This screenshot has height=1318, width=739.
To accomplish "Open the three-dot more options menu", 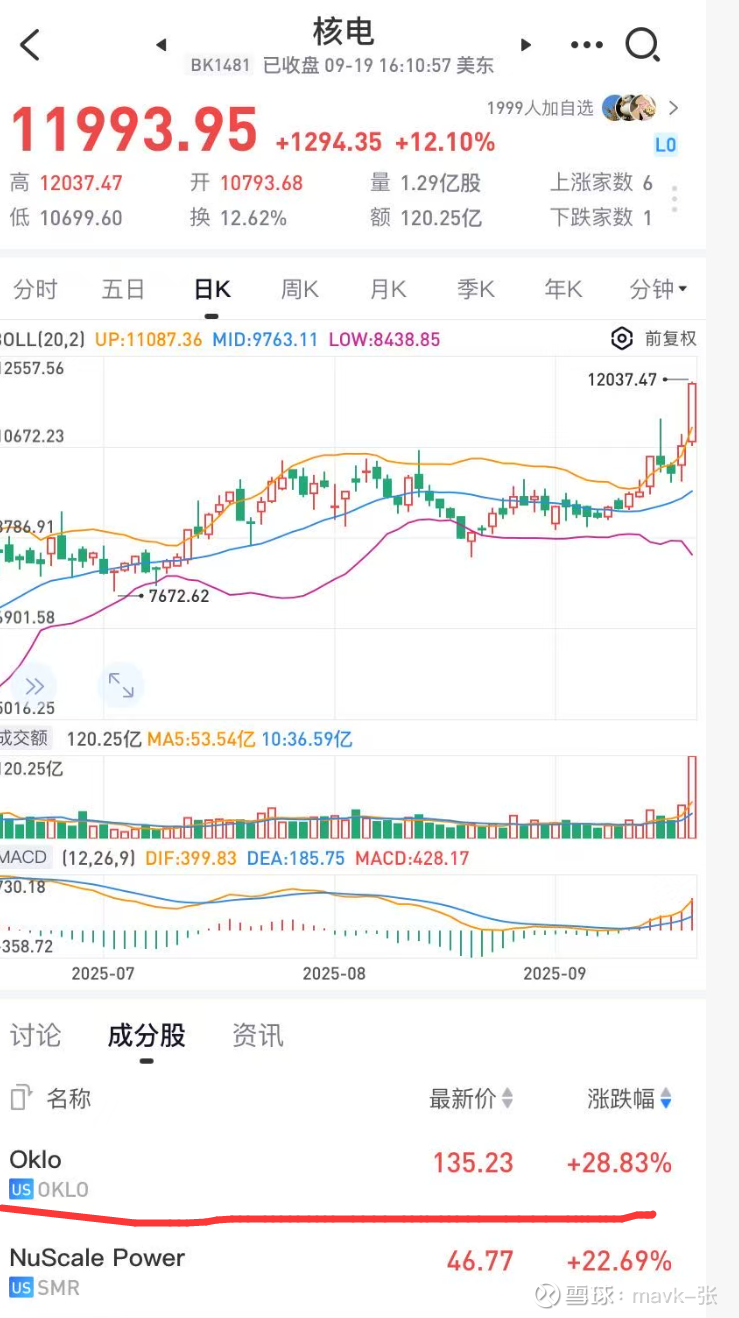I will 586,45.
